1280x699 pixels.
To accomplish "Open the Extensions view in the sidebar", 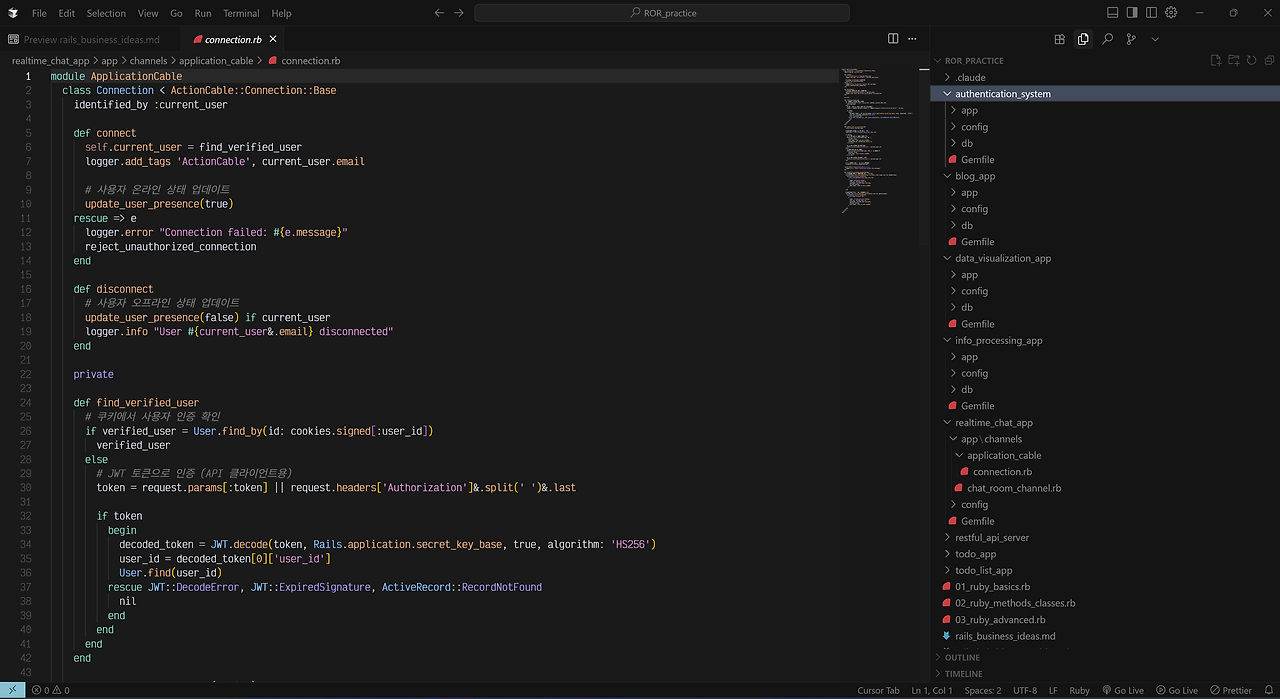I will point(1059,39).
